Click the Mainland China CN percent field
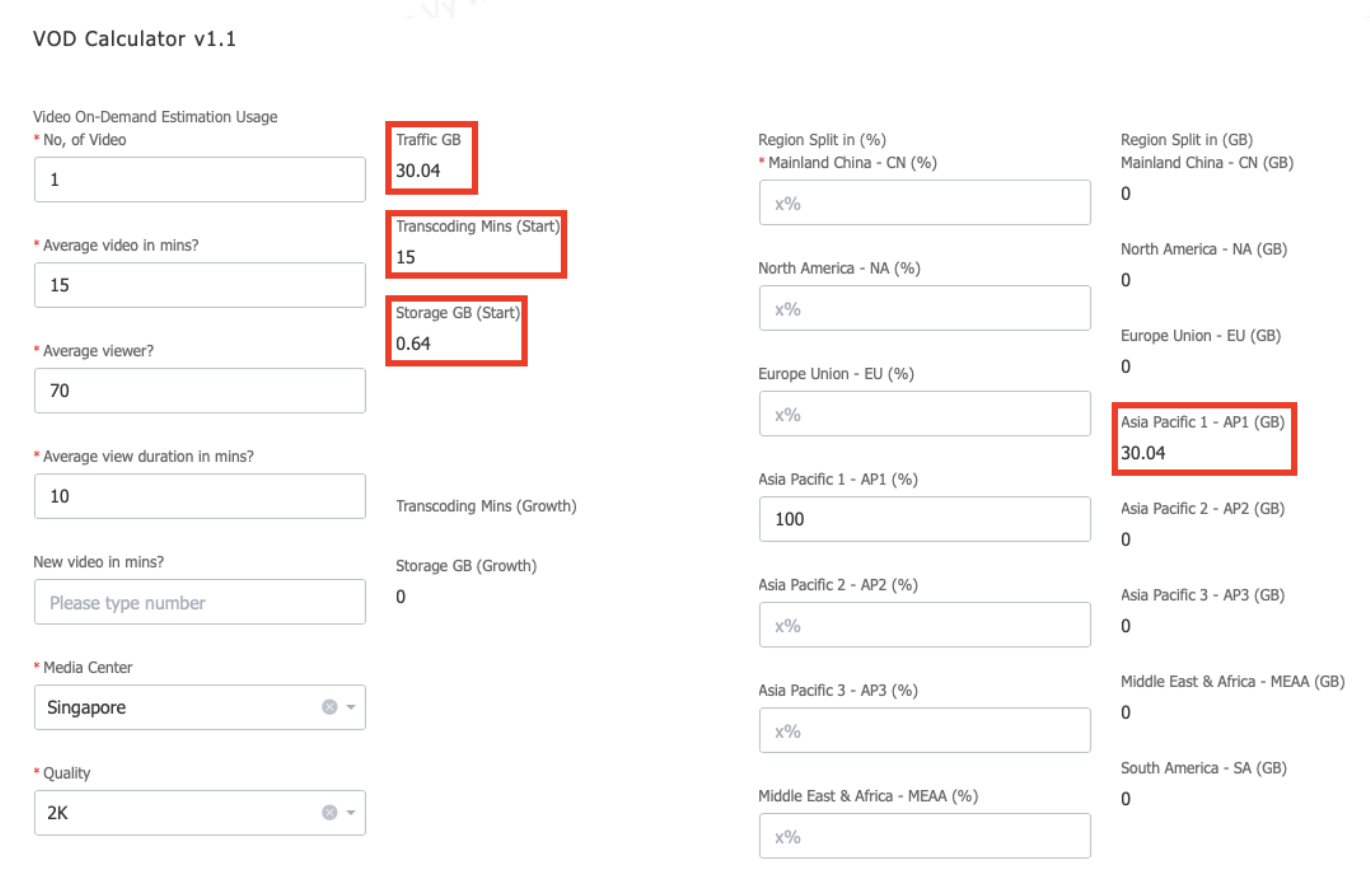The image size is (1370, 882). [925, 203]
